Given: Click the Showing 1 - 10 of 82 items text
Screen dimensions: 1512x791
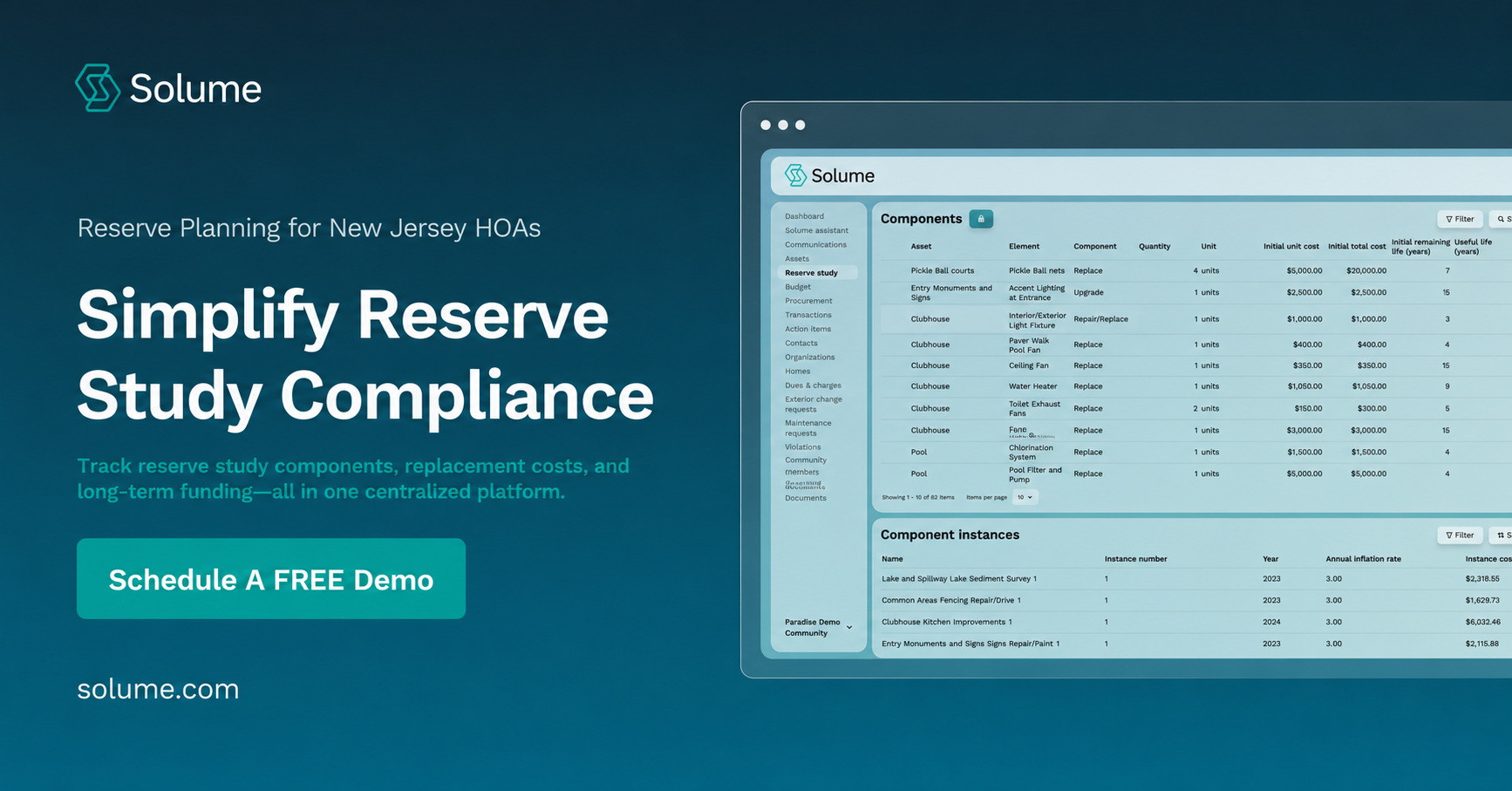Looking at the screenshot, I should point(917,497).
